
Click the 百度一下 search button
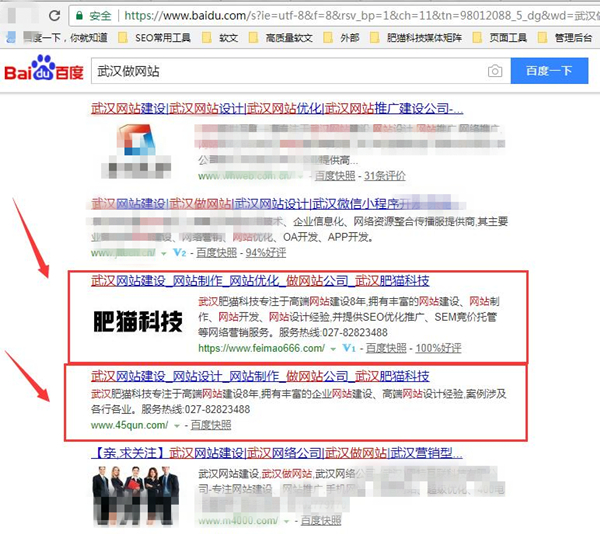tap(549, 71)
